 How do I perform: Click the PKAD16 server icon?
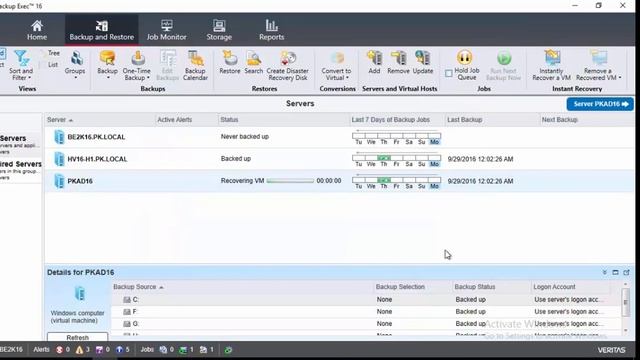point(59,181)
